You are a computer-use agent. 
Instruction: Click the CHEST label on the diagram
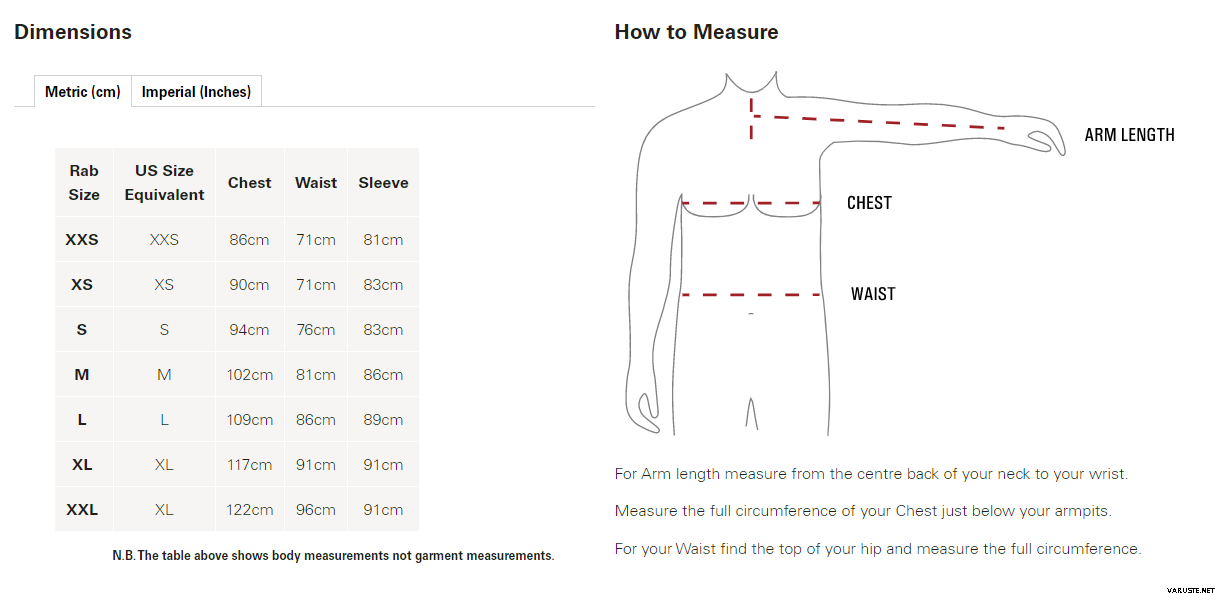click(x=869, y=203)
